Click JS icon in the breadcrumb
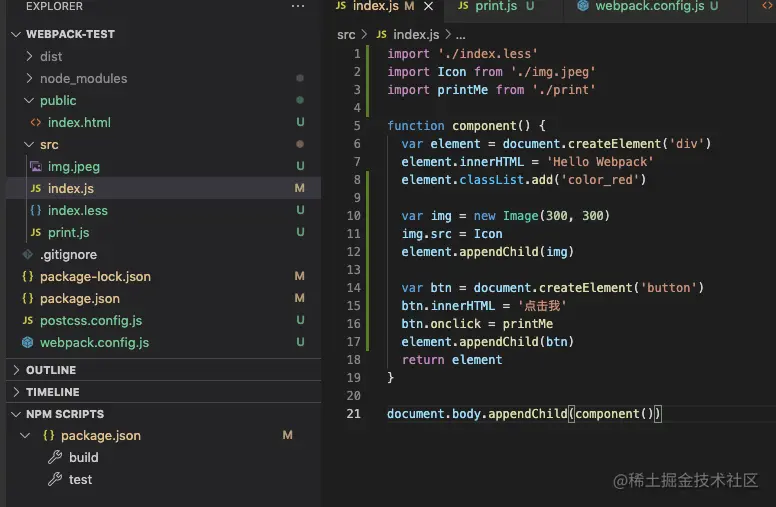This screenshot has height=507, width=776. (382, 34)
